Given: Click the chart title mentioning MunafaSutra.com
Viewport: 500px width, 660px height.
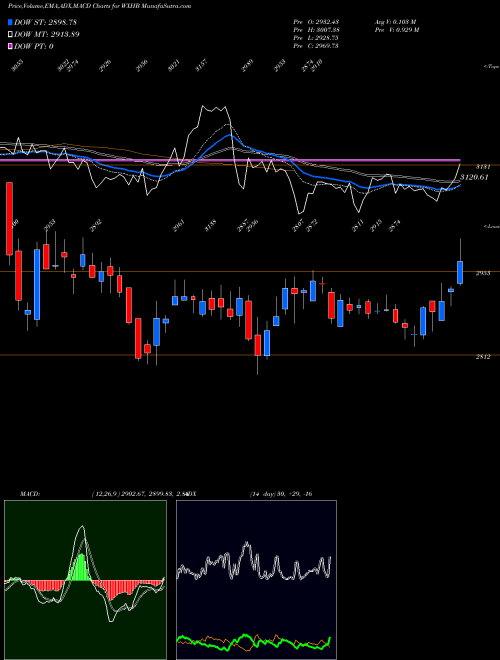Looking at the screenshot, I should coord(99,6).
